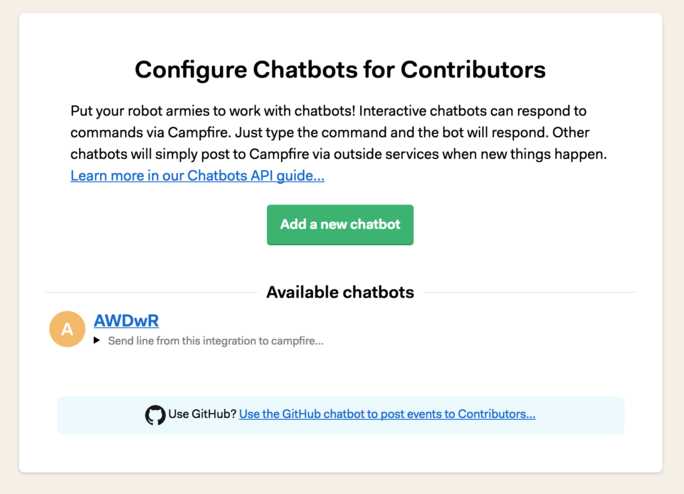The height and width of the screenshot is (494, 684).
Task: Click the "Use GitHub?" label text
Action: pyautogui.click(x=202, y=414)
